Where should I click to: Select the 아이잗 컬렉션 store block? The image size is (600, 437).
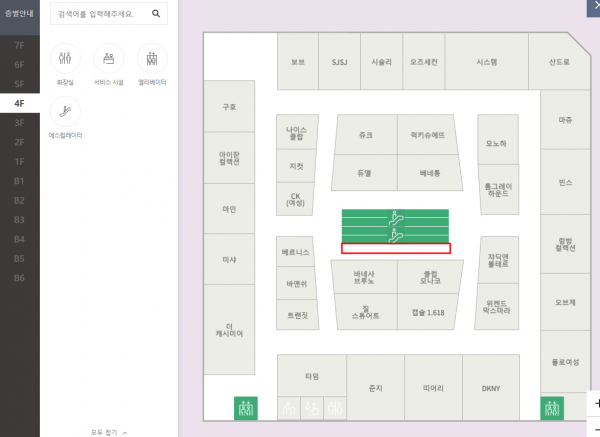coord(229,158)
